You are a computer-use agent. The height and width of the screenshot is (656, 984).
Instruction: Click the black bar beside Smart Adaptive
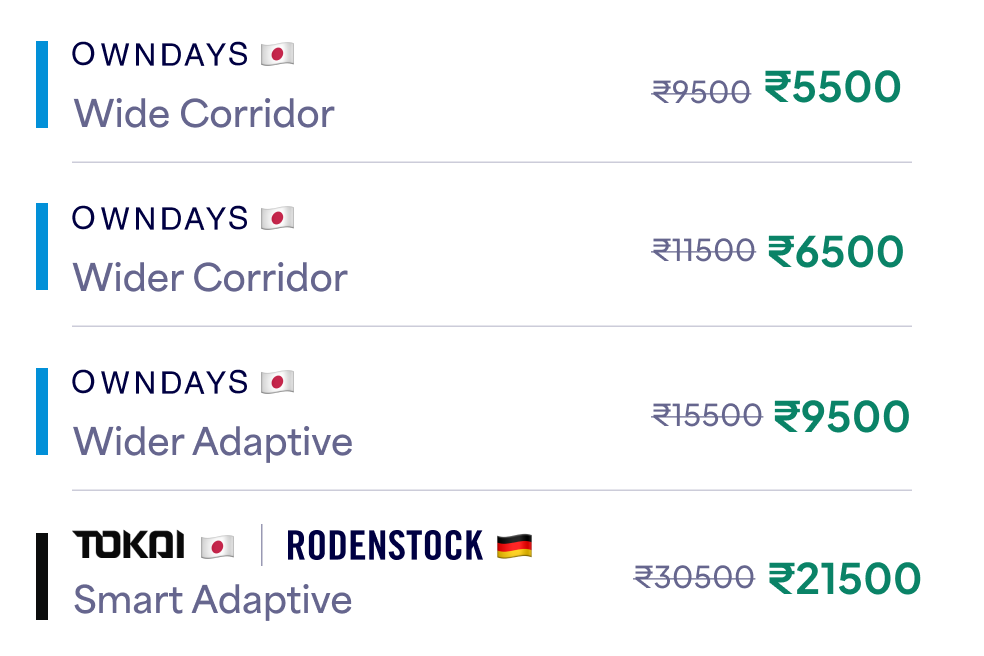click(x=42, y=576)
